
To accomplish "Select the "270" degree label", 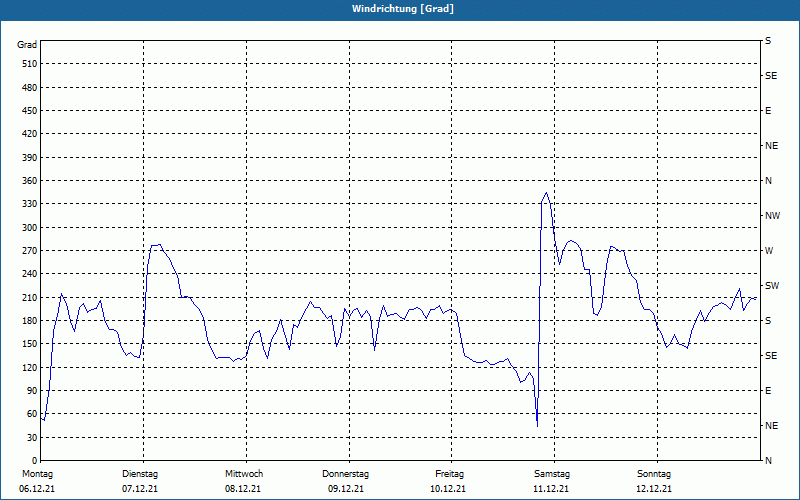I will click(x=30, y=251).
